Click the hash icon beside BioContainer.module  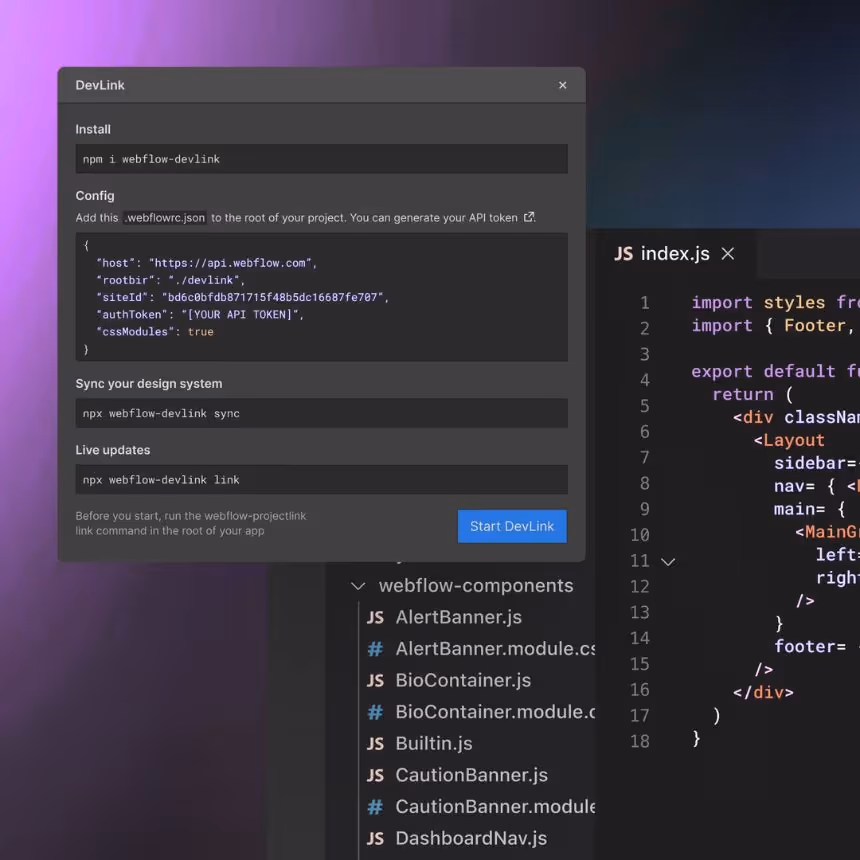(375, 712)
